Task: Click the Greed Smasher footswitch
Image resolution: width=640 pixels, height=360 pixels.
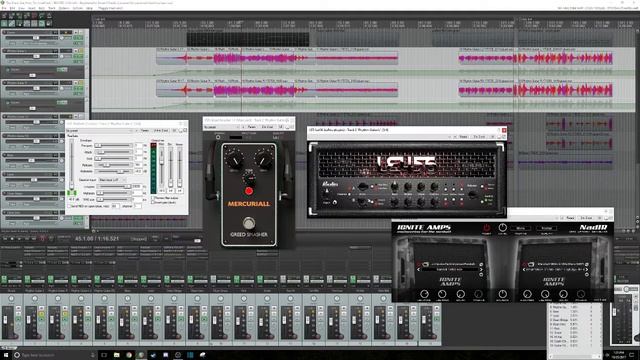Action: [x=249, y=223]
